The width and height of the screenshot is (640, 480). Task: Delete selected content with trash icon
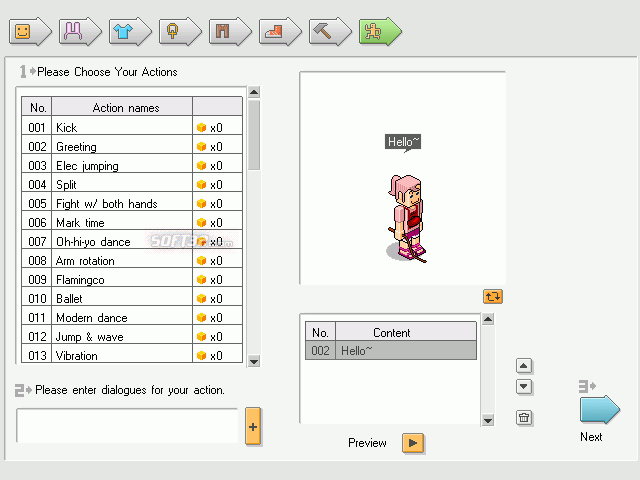click(524, 418)
